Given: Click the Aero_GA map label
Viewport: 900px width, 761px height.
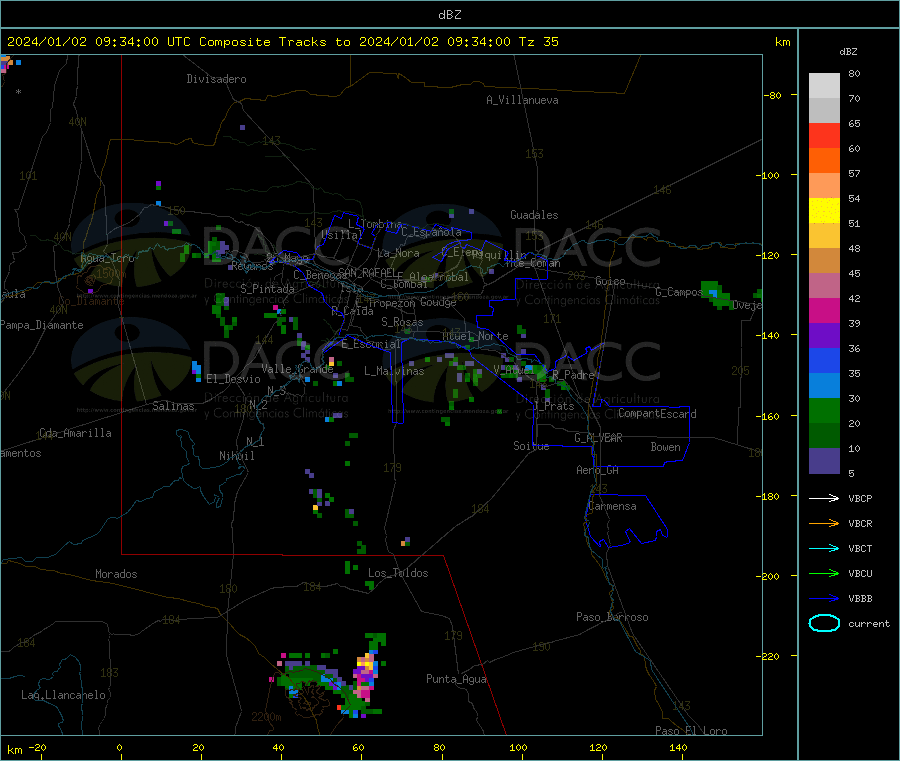Looking at the screenshot, I should (597, 470).
